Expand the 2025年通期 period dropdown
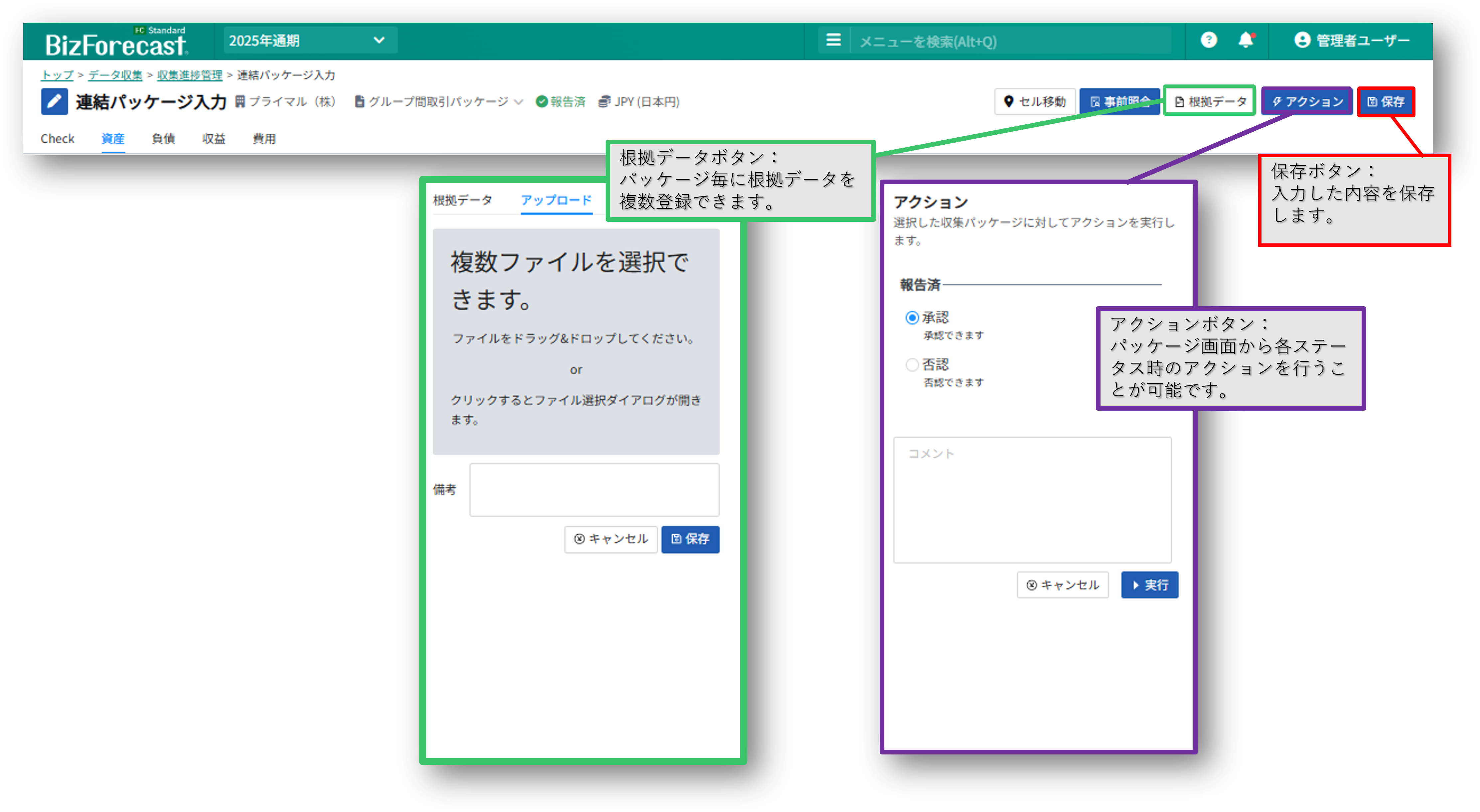1480x812 pixels. [310, 40]
